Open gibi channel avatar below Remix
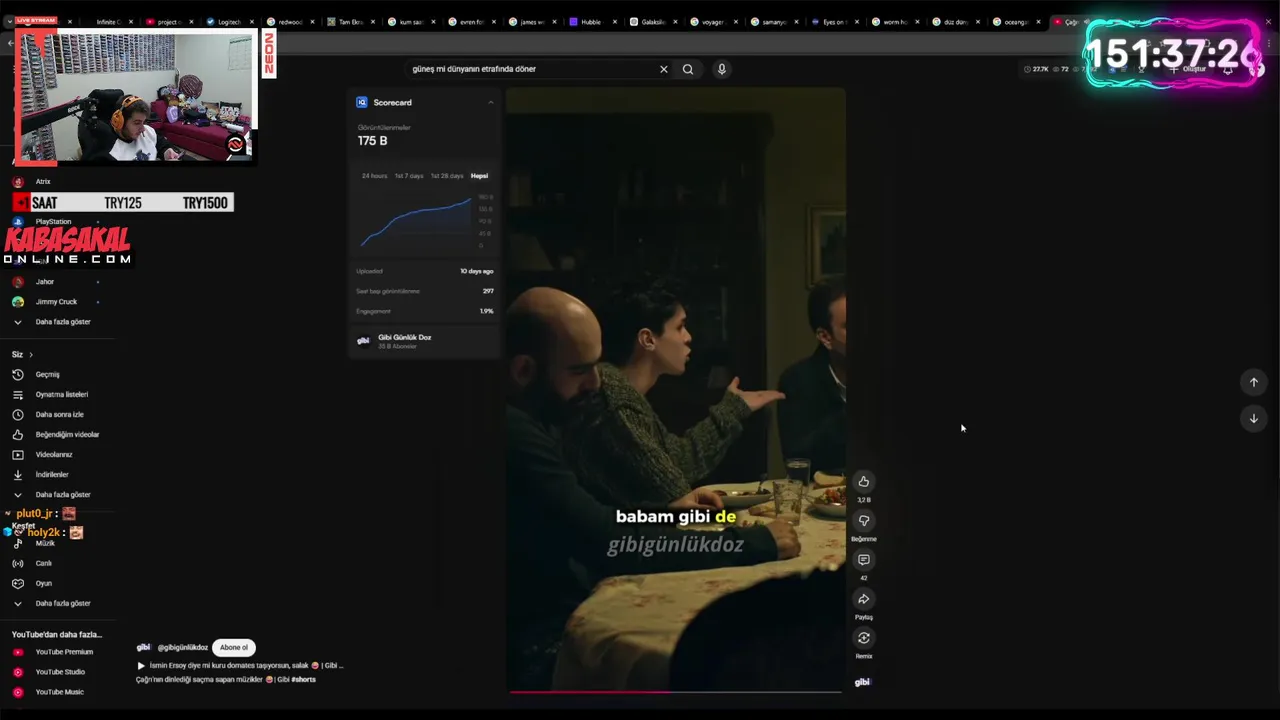Viewport: 1280px width, 720px height. pos(862,682)
